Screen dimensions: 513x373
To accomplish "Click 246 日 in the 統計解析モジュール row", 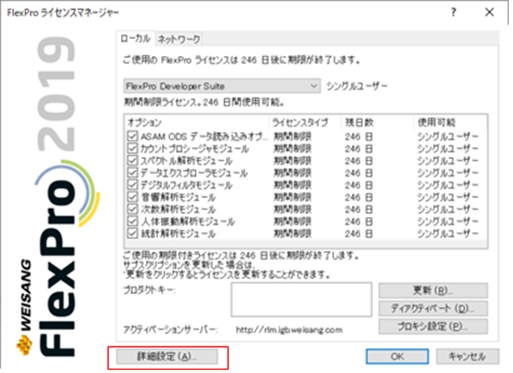I will click(x=359, y=233).
